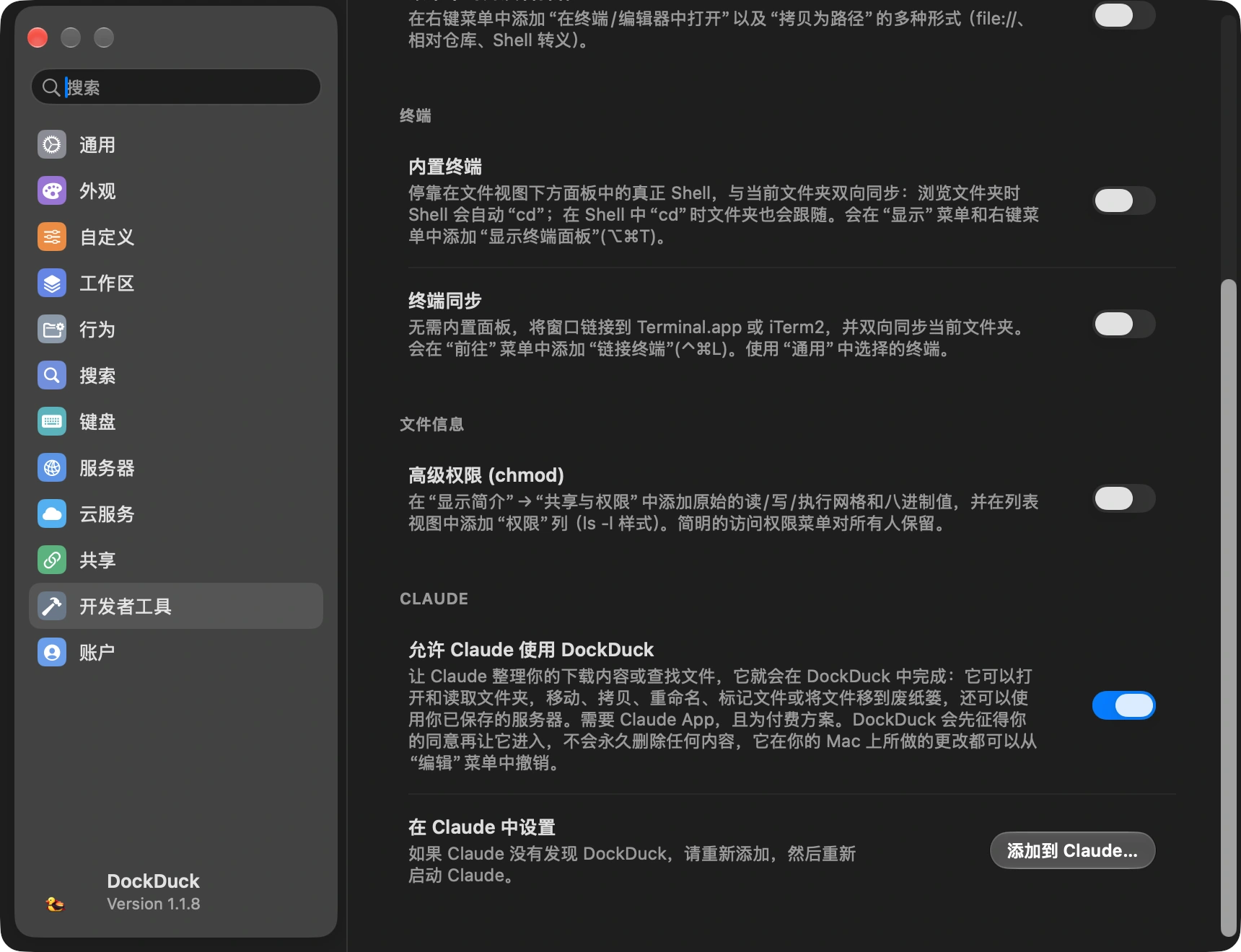Click the 终端 section label
This screenshot has height=952, width=1241.
pos(416,115)
